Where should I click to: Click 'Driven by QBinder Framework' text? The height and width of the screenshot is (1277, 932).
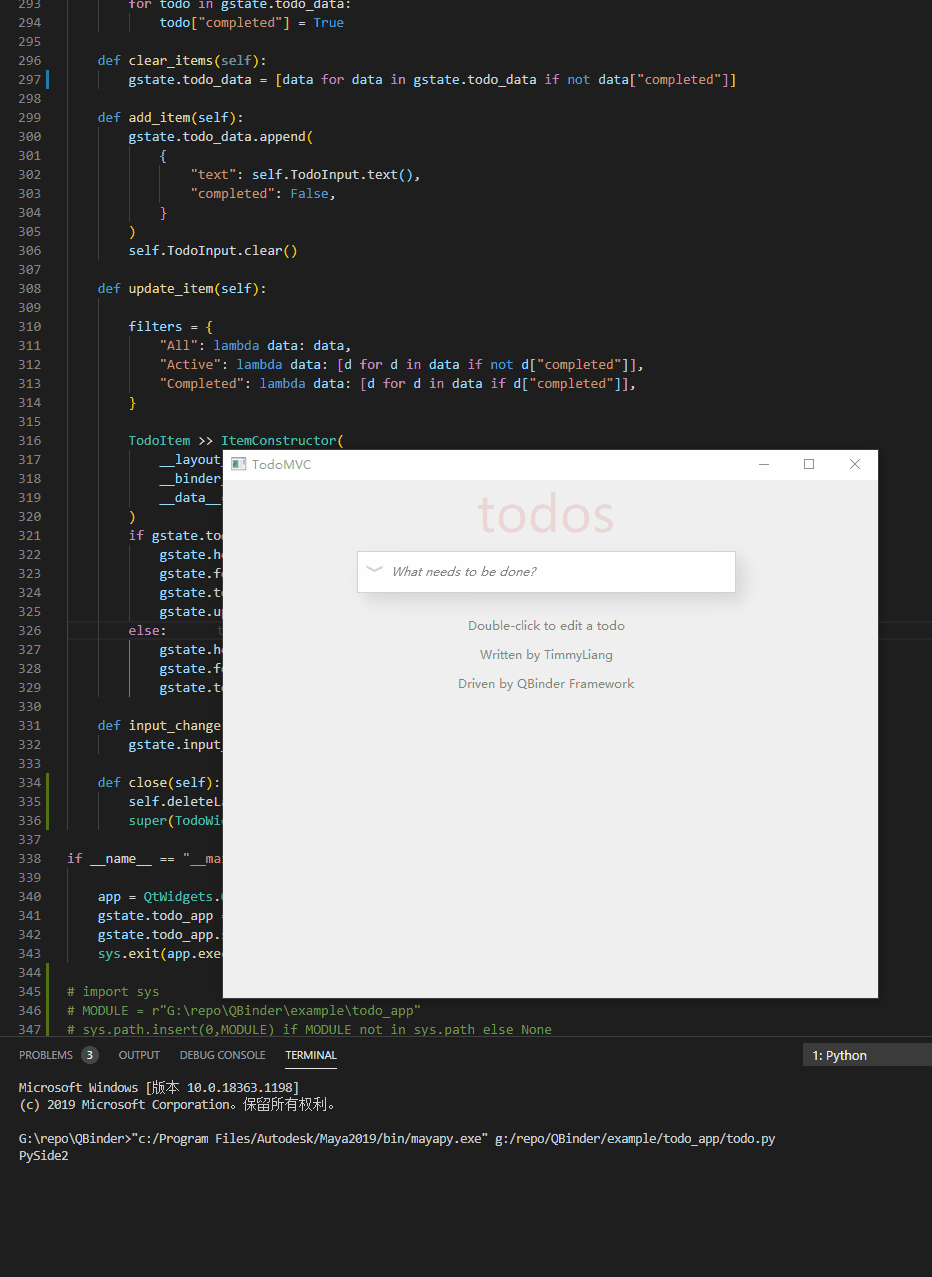coord(546,684)
